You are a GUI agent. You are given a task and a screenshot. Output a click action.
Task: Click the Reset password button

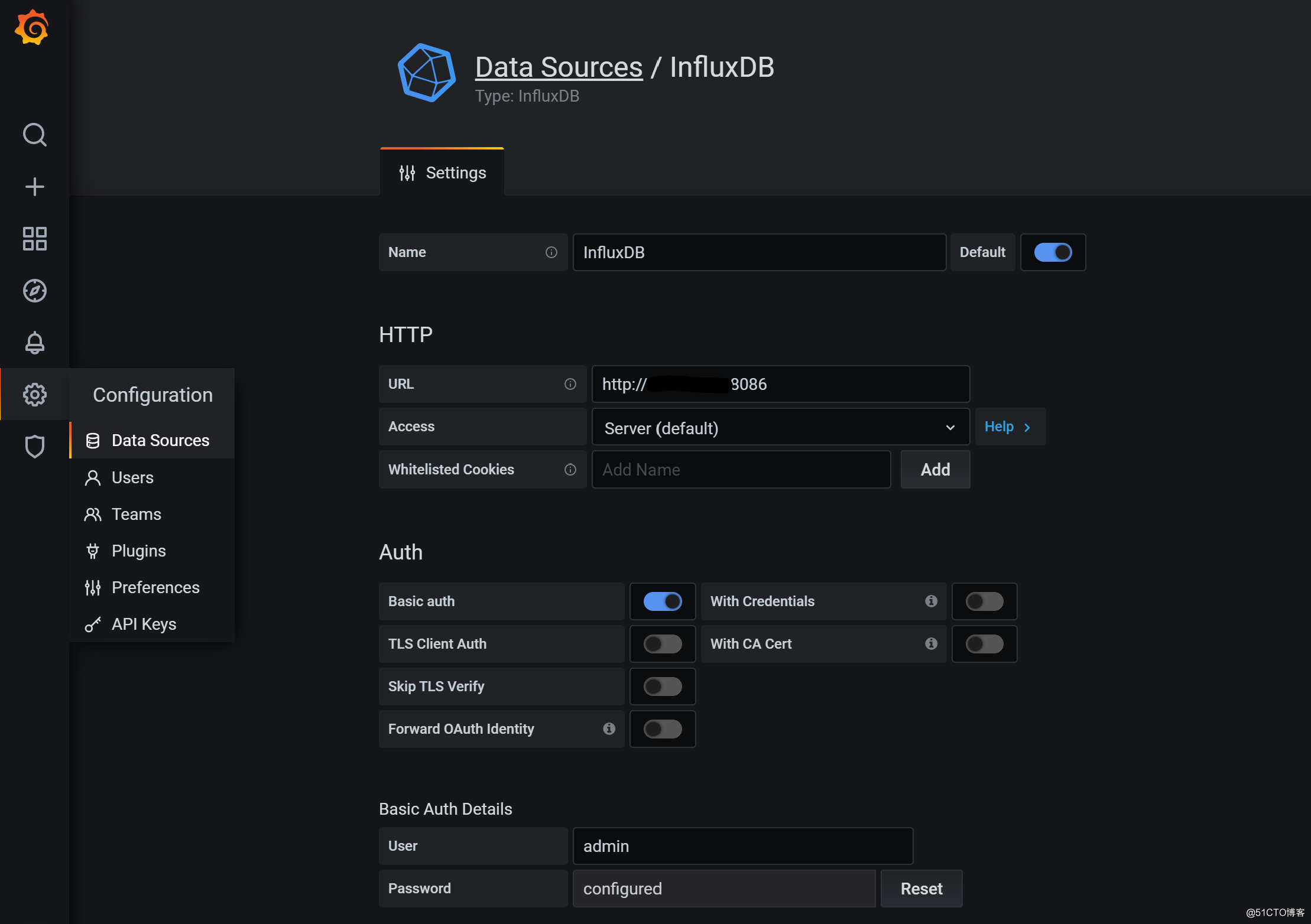921,889
